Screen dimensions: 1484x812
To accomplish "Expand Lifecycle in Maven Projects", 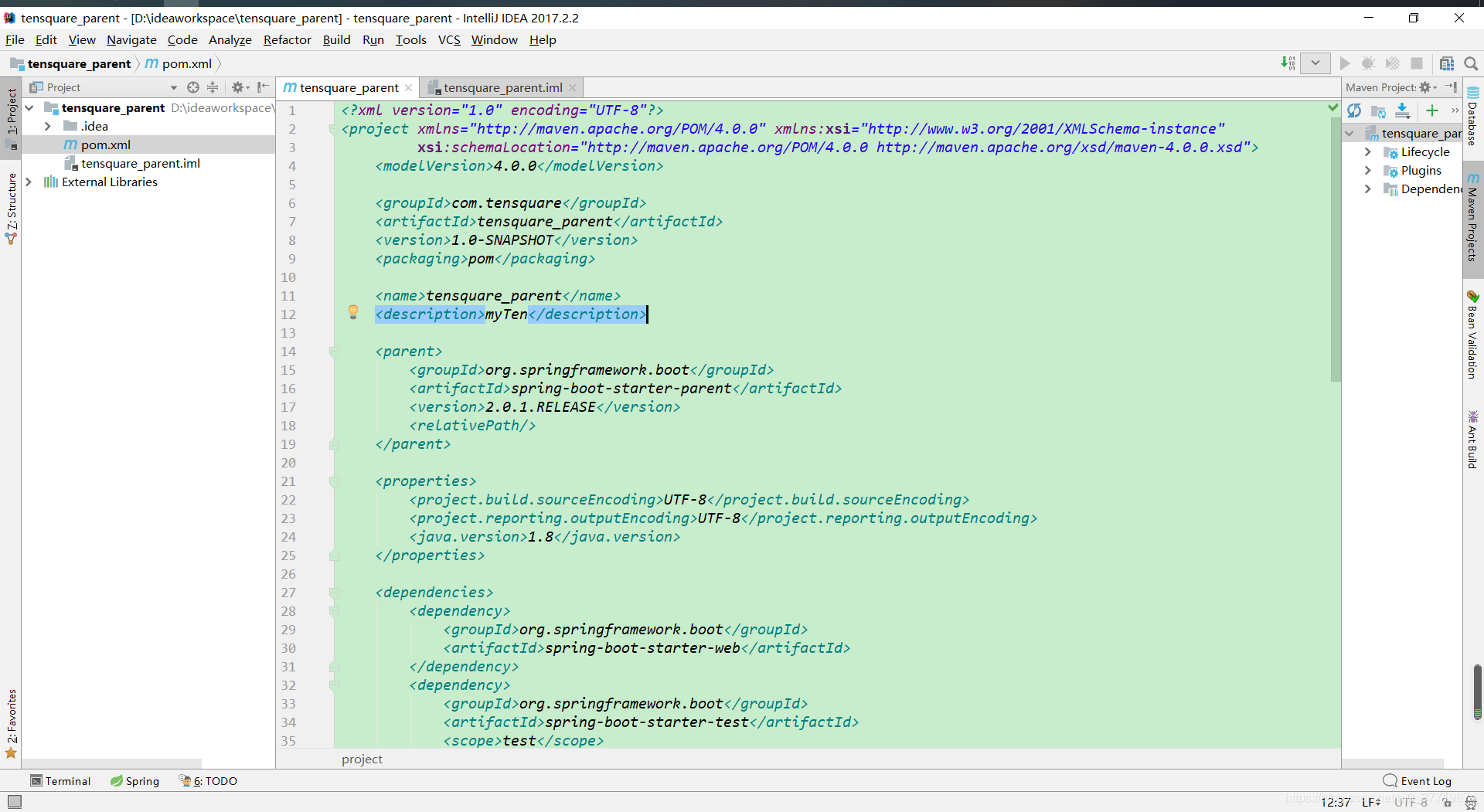I will point(1367,152).
